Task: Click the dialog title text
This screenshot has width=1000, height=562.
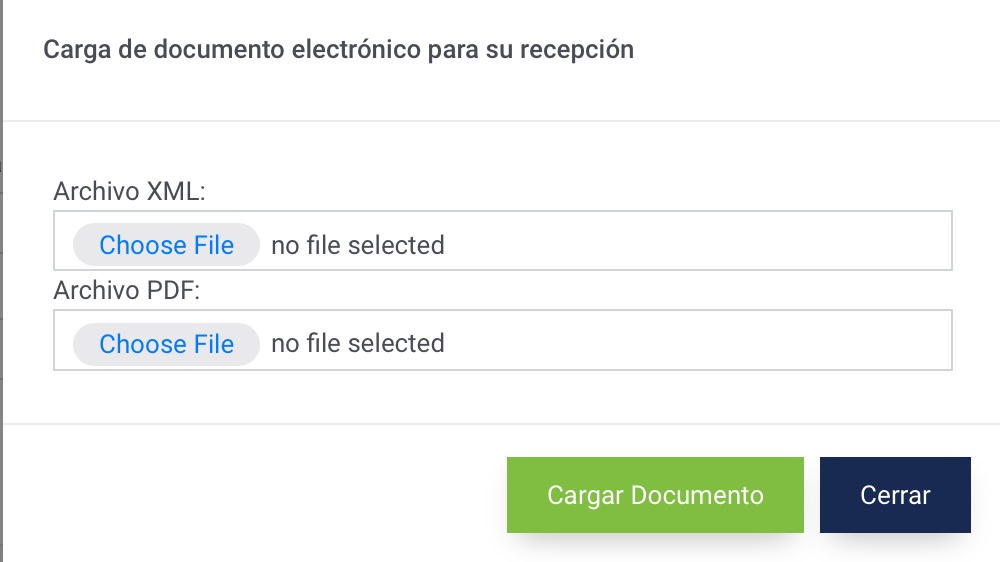Action: pos(338,49)
